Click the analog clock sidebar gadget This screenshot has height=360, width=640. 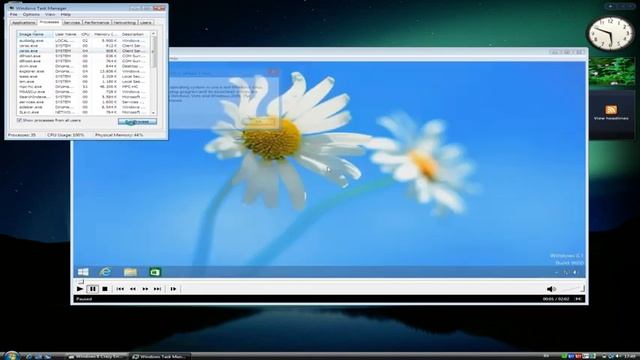(x=610, y=33)
